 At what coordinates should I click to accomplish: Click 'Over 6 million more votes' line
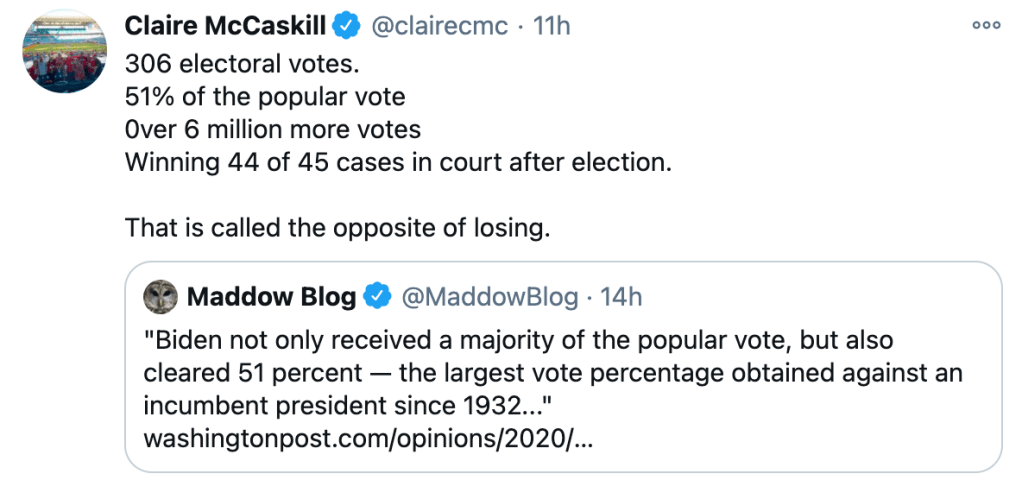[x=272, y=130]
